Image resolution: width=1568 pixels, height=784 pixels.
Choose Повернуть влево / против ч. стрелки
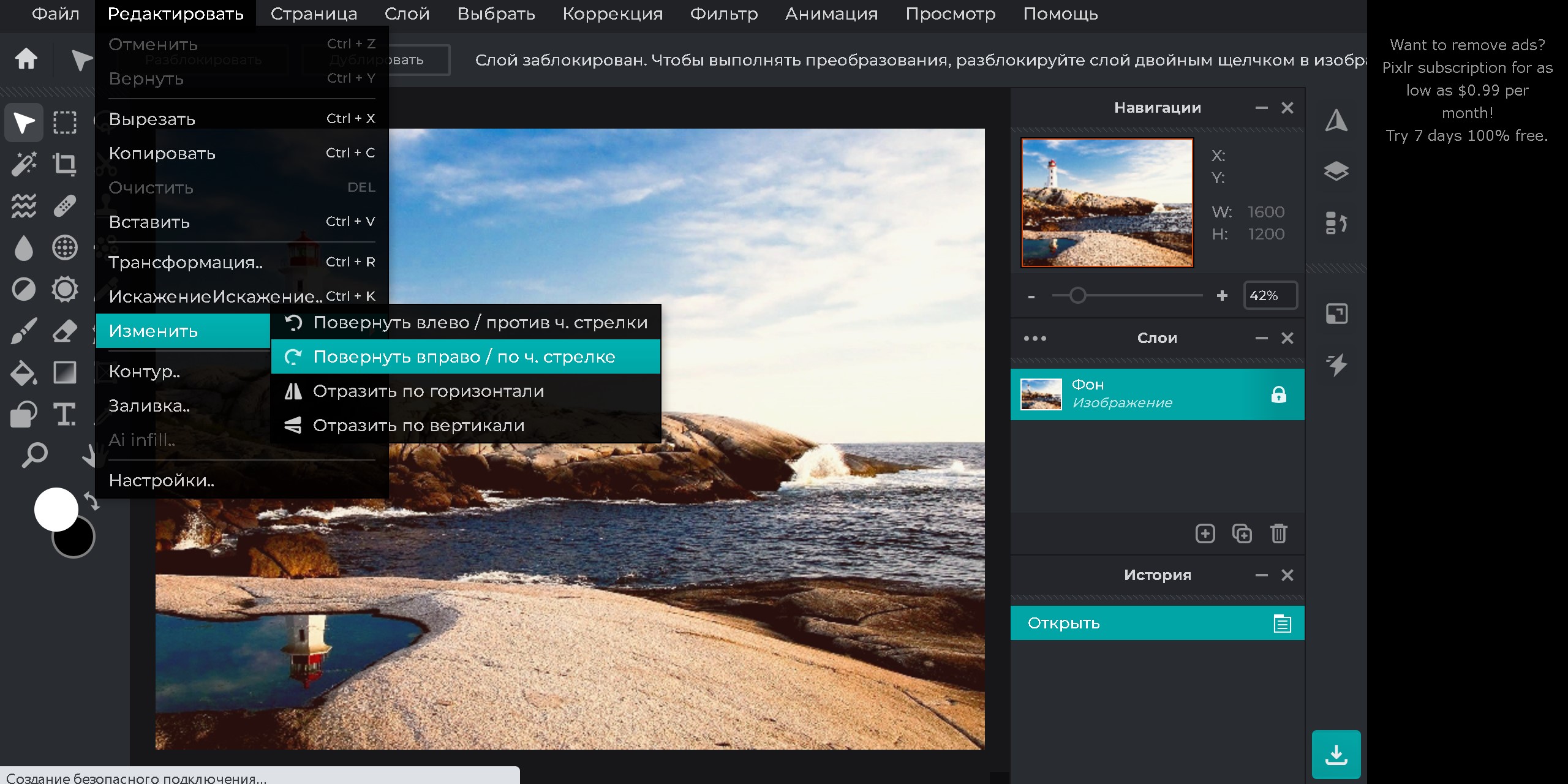pos(466,322)
